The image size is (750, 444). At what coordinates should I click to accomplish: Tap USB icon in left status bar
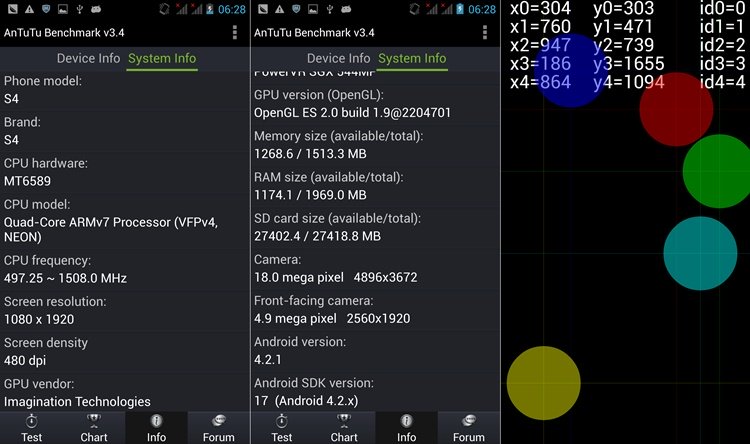coord(79,9)
